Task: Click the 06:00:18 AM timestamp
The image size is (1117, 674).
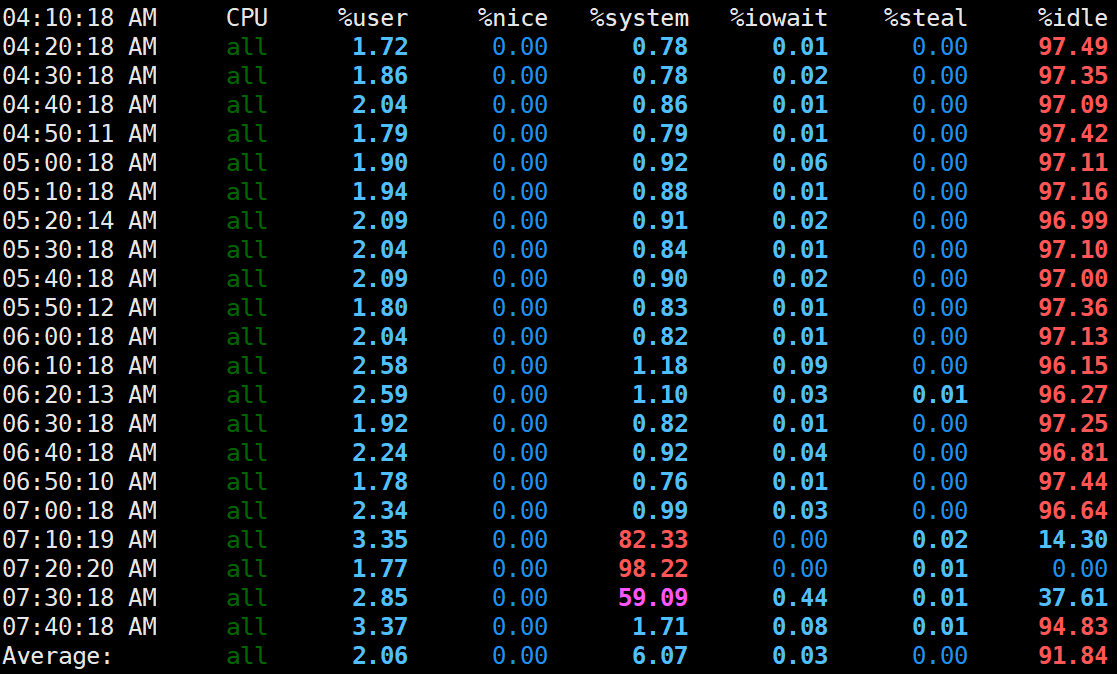Action: coord(80,336)
